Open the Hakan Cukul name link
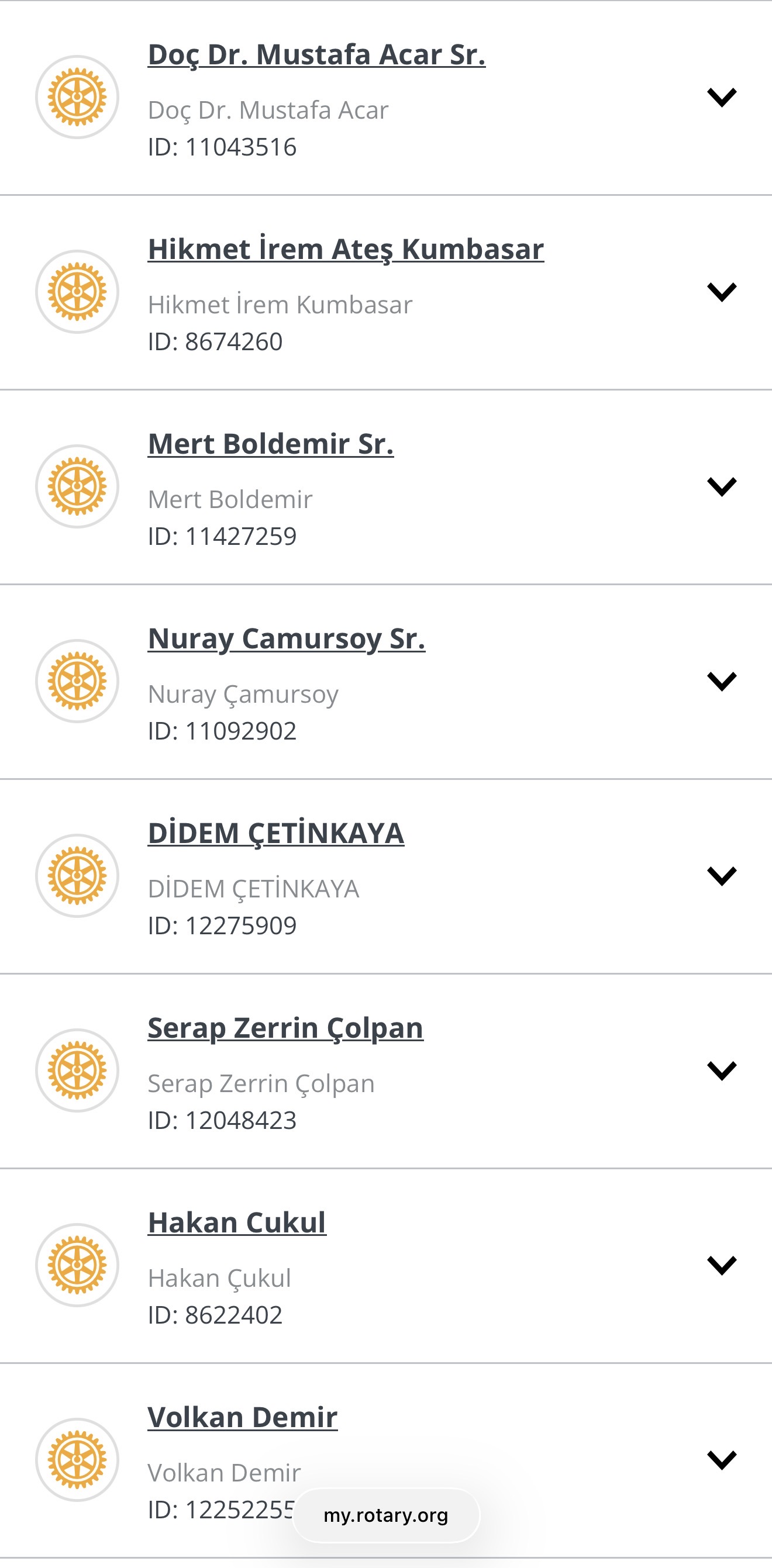 (237, 1223)
